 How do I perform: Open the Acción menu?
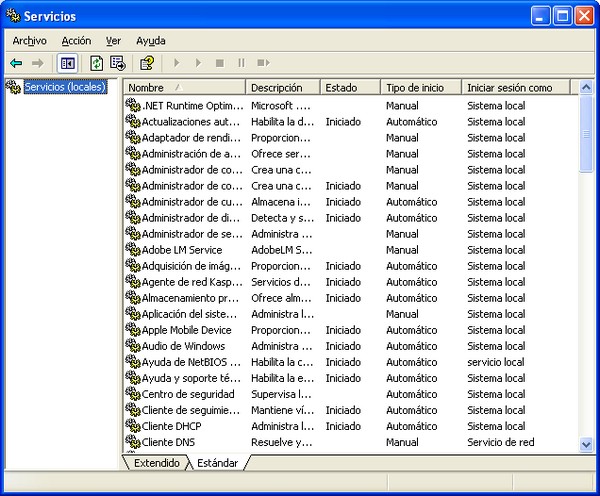[x=76, y=41]
